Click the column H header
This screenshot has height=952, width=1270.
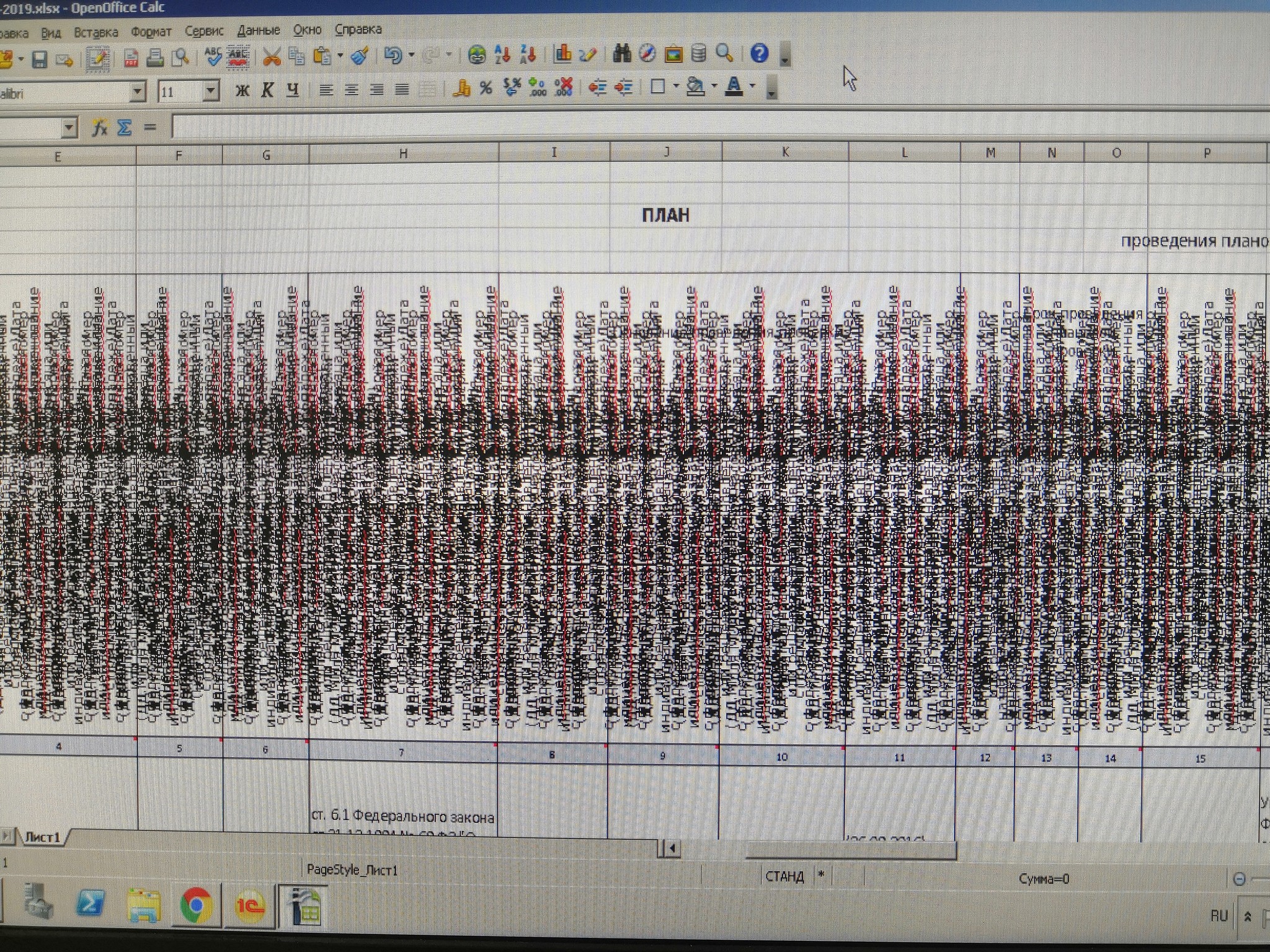(x=403, y=153)
